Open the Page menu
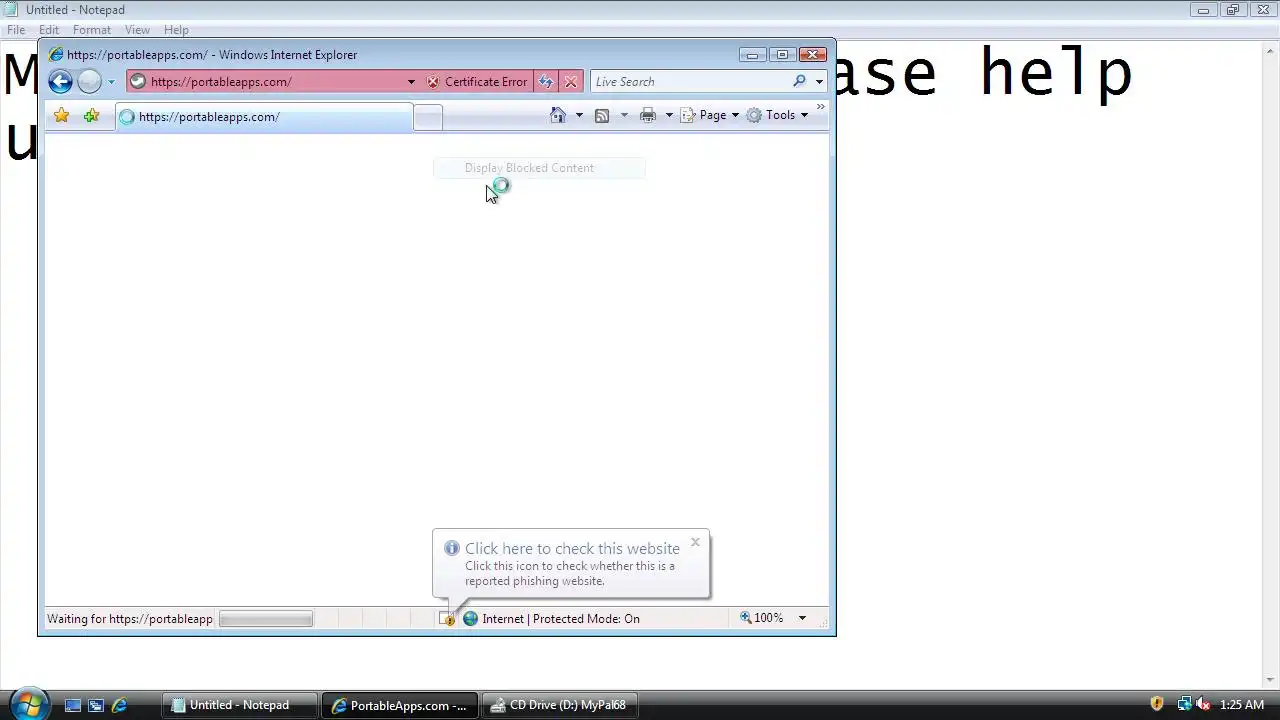This screenshot has height=720, width=1280. pos(710,115)
